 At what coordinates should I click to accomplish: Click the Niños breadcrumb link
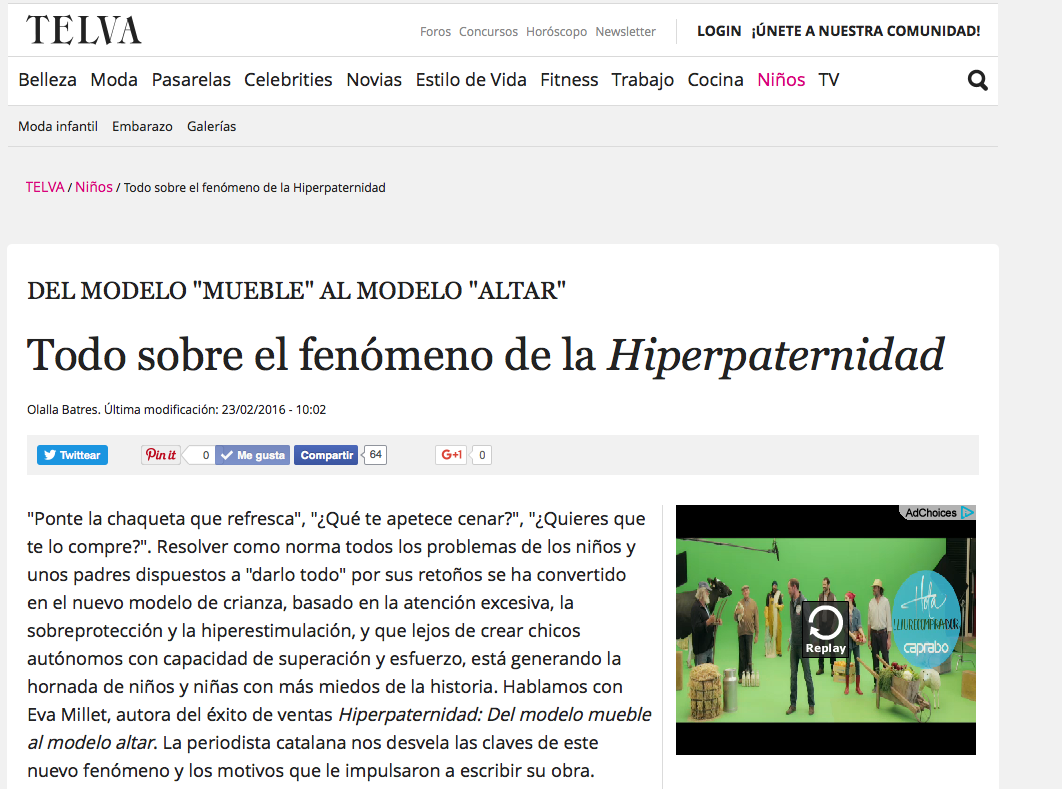[94, 187]
